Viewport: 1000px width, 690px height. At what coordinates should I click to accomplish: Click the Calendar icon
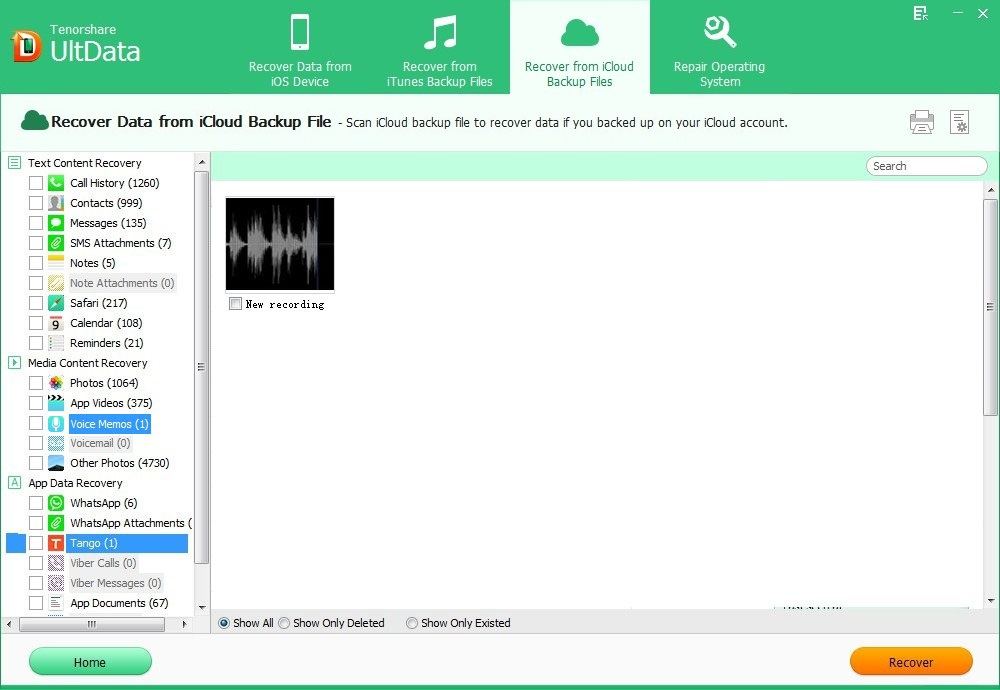click(55, 322)
